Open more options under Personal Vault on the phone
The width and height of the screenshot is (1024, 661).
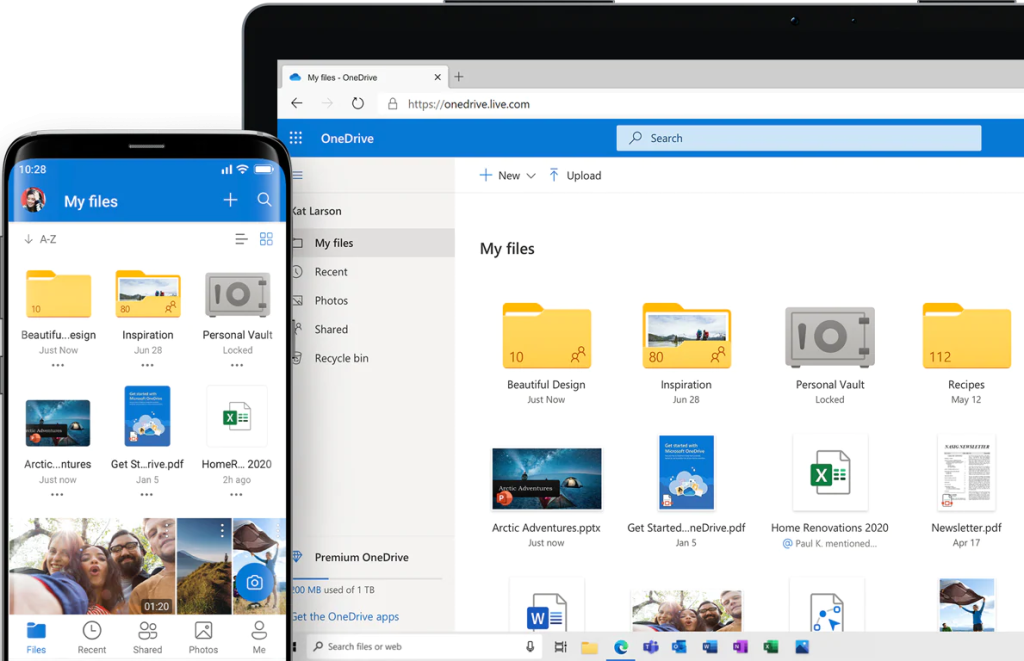point(237,365)
